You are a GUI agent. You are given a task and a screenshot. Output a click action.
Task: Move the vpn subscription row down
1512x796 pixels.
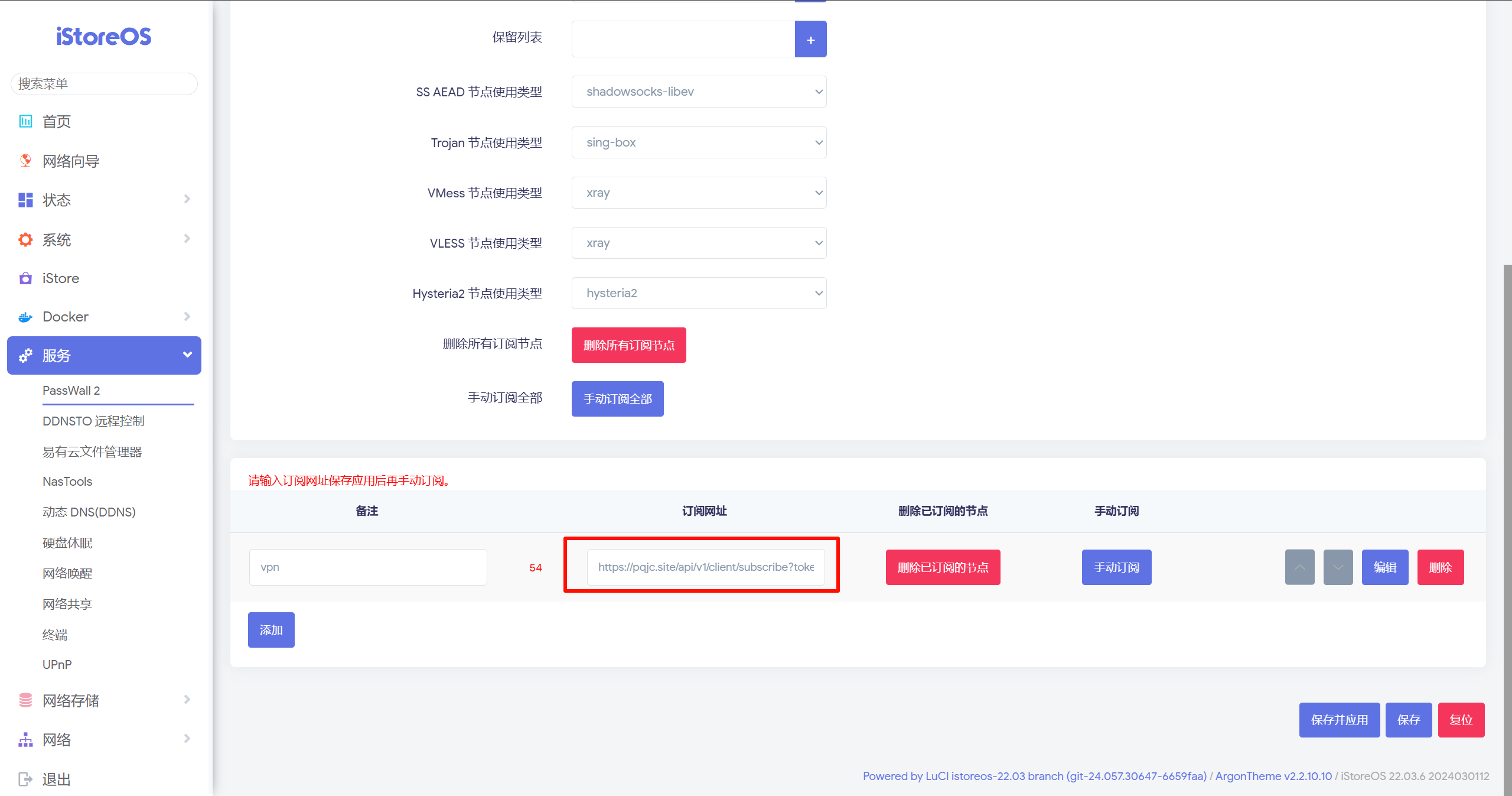point(1338,567)
